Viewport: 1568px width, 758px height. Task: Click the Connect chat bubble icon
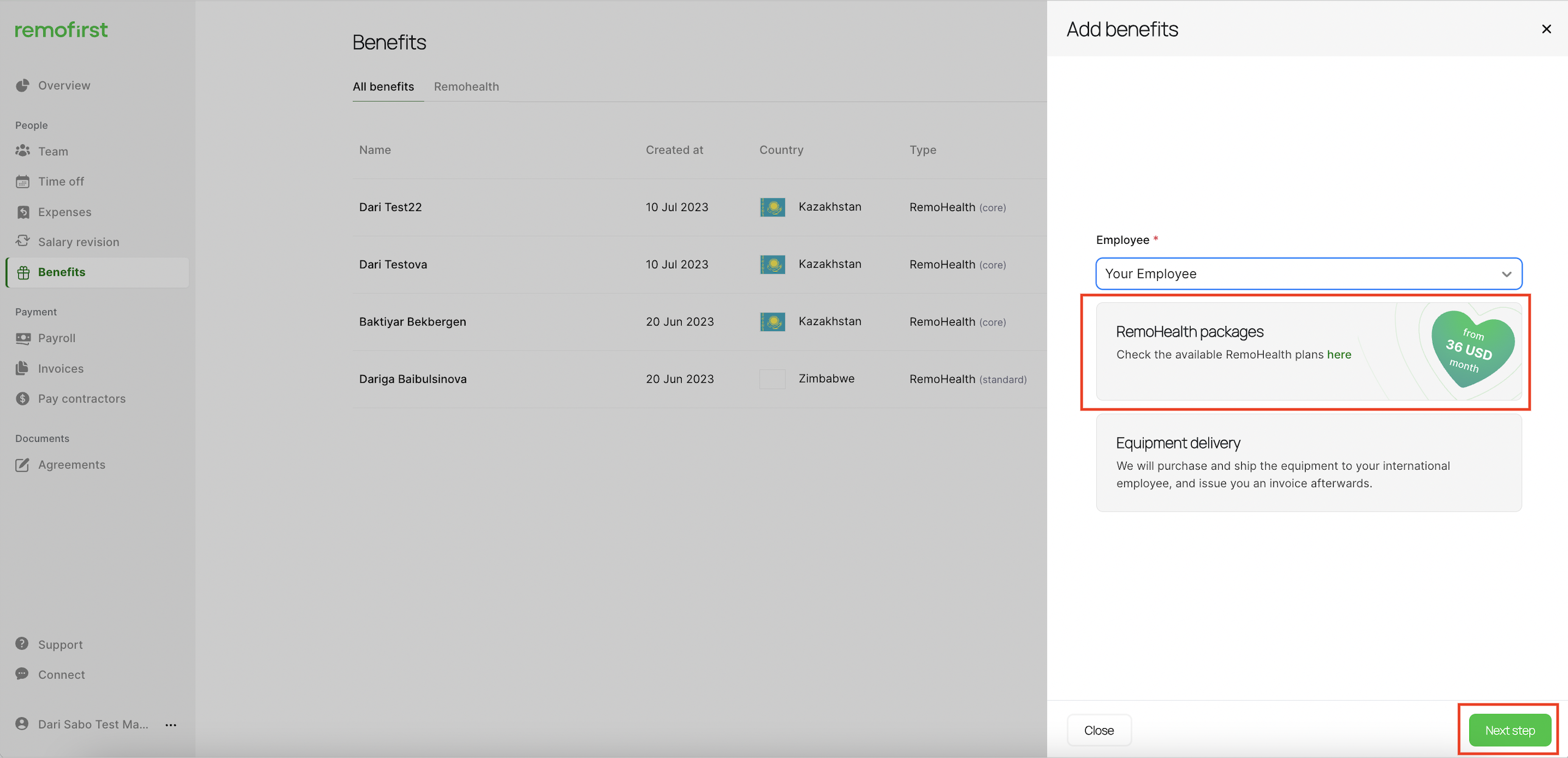coord(22,674)
